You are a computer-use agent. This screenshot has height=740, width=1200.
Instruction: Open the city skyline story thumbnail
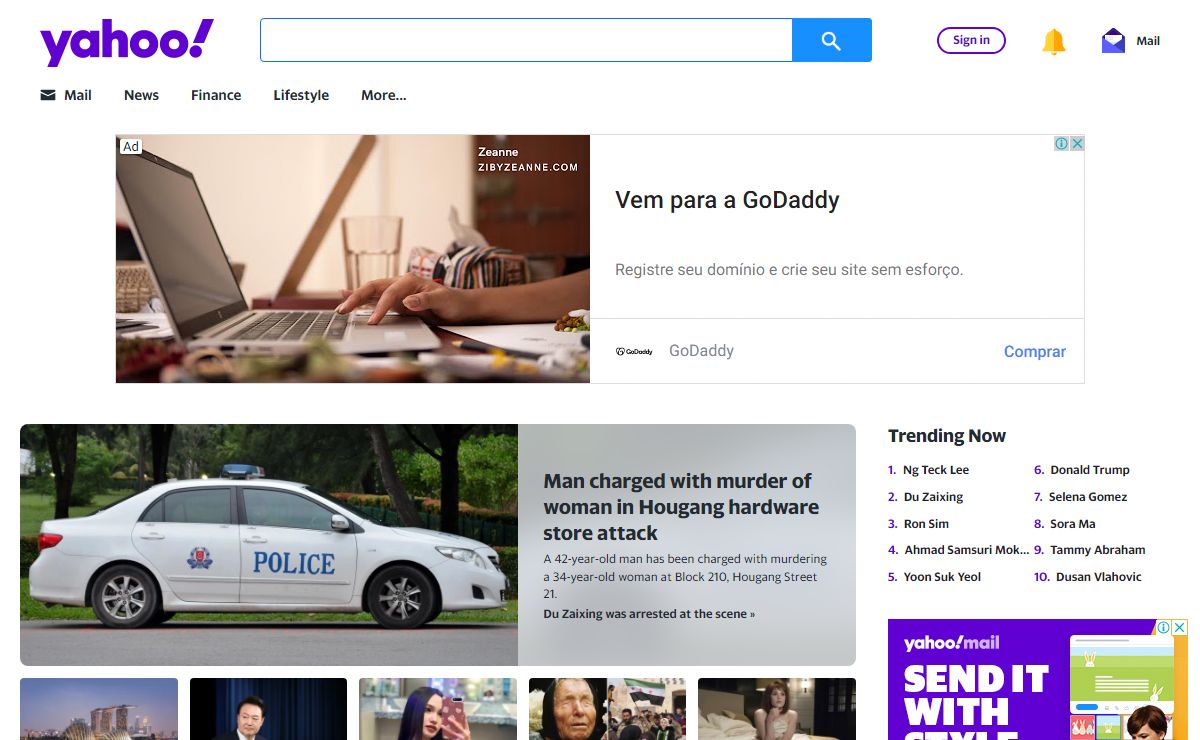[99, 709]
